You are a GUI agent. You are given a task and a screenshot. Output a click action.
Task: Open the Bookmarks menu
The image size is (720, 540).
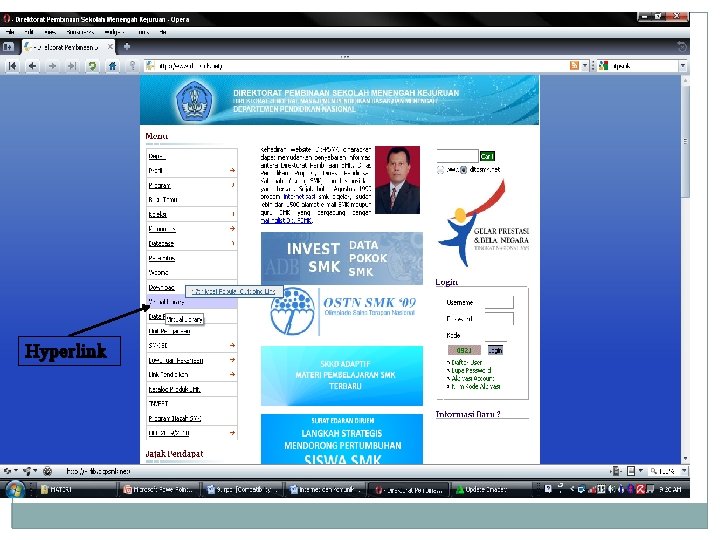80,32
